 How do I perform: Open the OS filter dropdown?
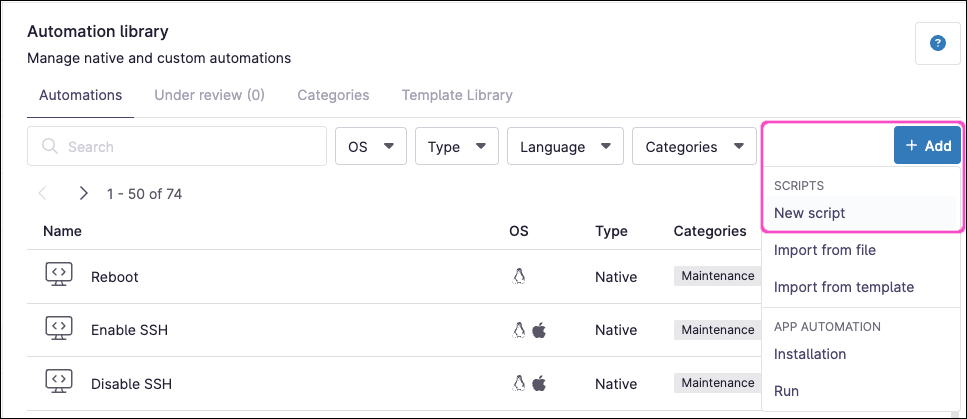point(370,146)
